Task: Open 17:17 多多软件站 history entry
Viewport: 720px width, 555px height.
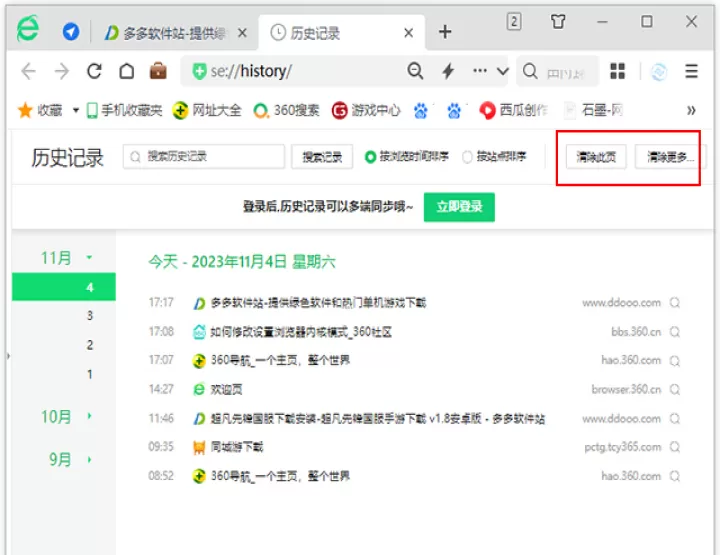Action: 318,303
